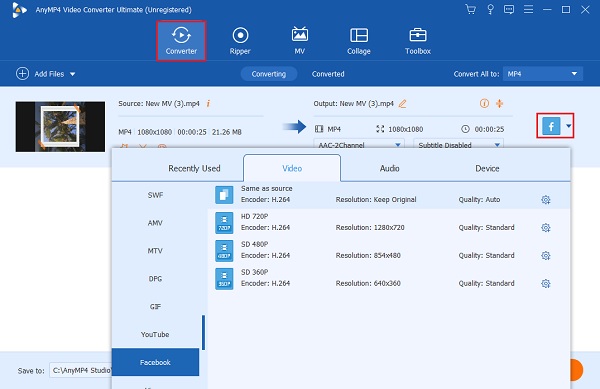Select the HD 720P preset icon
The width and height of the screenshot is (600, 389).
[x=224, y=223]
